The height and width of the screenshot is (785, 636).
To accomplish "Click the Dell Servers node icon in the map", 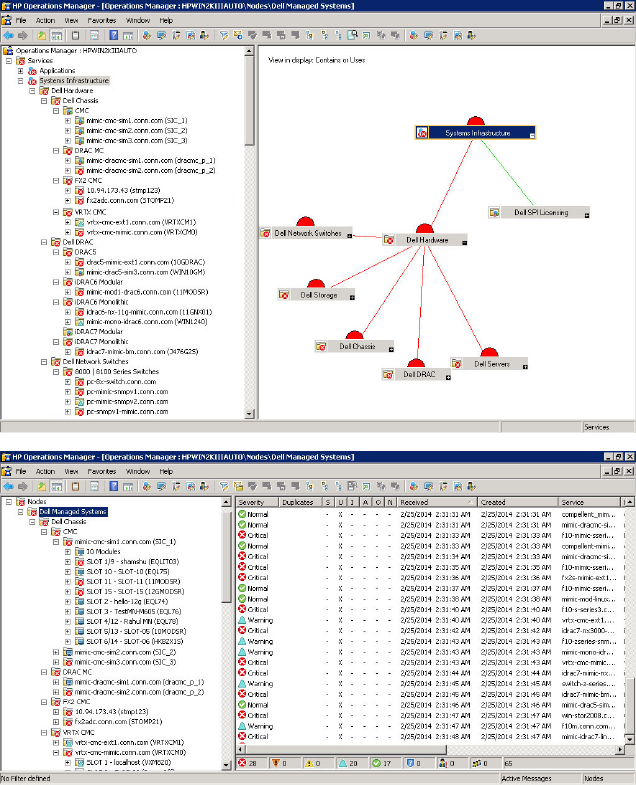I will 456,364.
